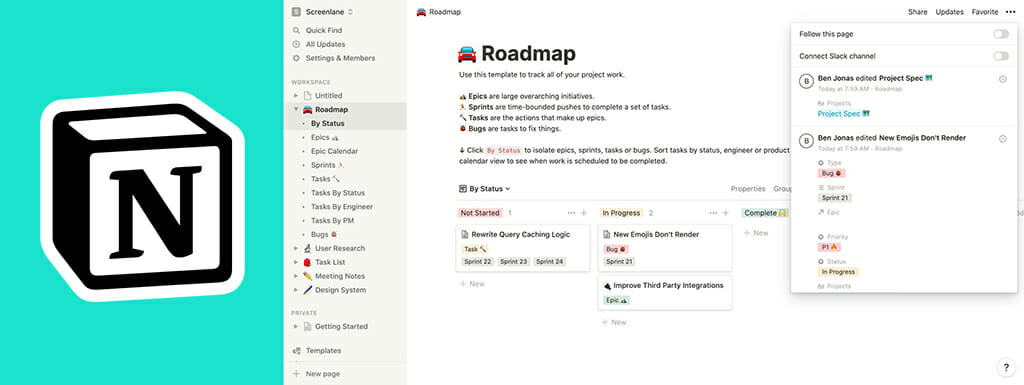Click the B avatar on Project Spec update

point(807,81)
